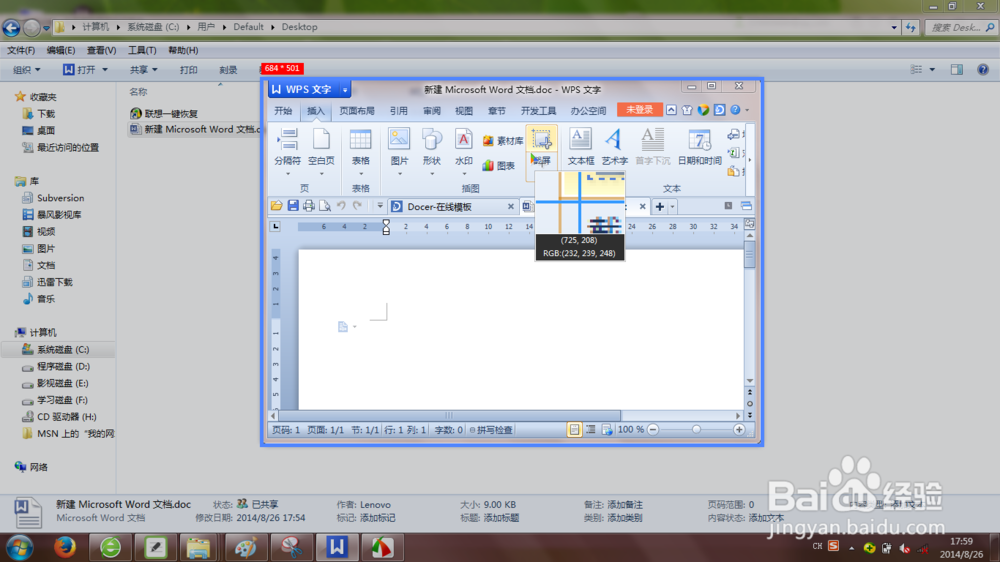Click the Firefox icon on the taskbar
The height and width of the screenshot is (562, 1000).
[64, 547]
